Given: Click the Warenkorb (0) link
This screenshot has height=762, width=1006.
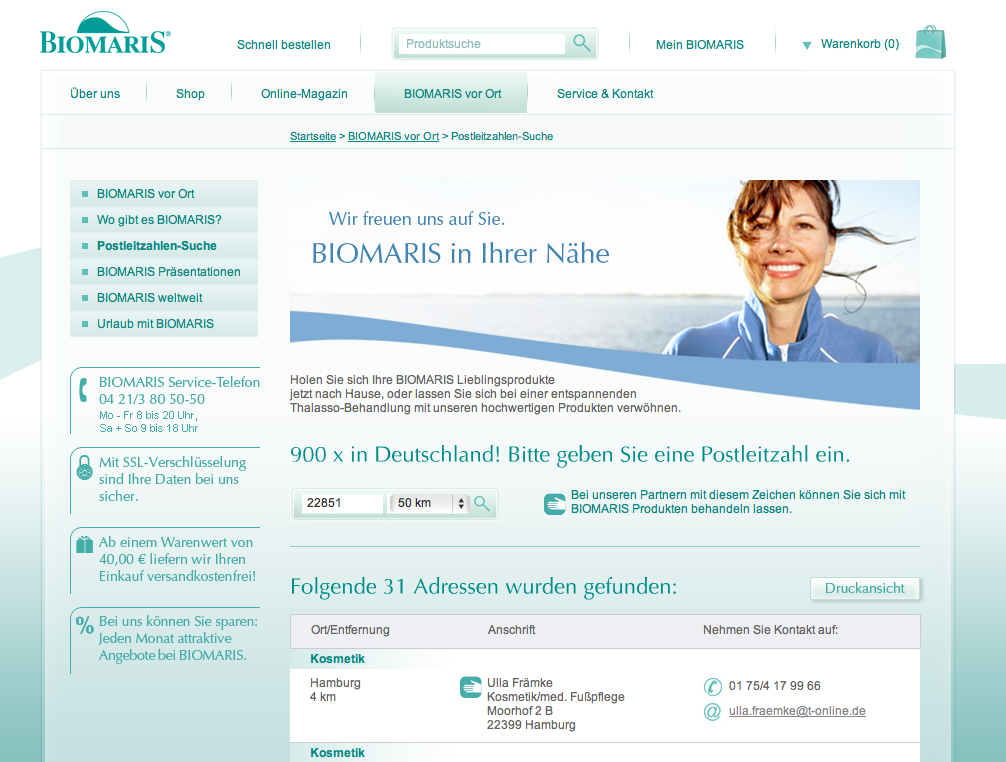Looking at the screenshot, I should 860,44.
